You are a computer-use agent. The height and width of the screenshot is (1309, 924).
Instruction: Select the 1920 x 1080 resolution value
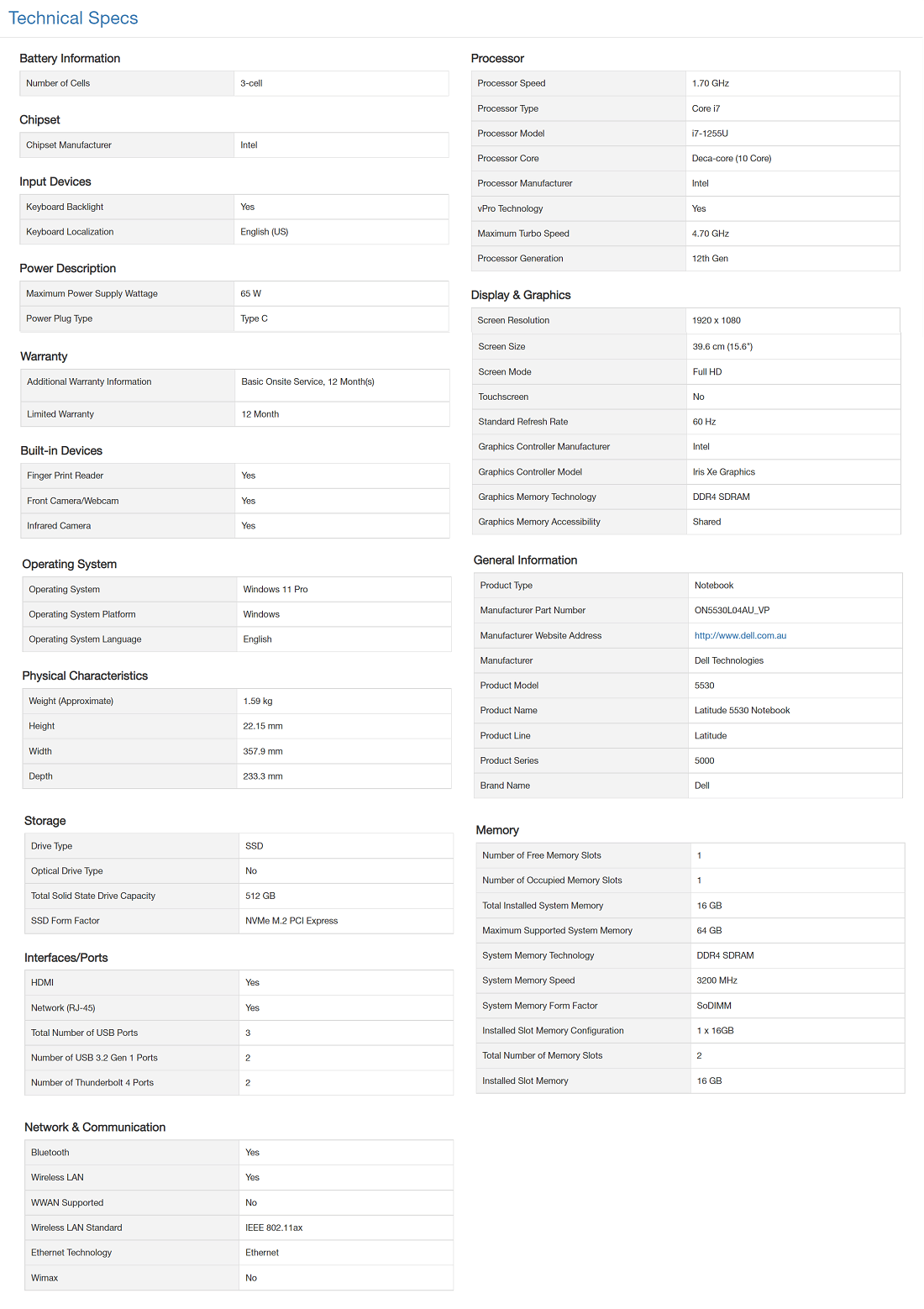click(x=717, y=321)
